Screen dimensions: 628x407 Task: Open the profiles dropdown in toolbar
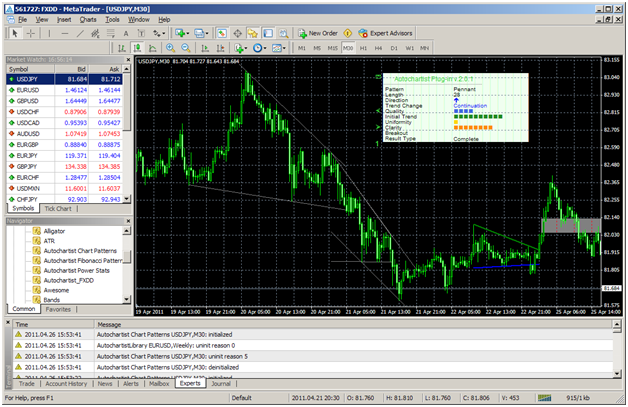click(x=201, y=33)
